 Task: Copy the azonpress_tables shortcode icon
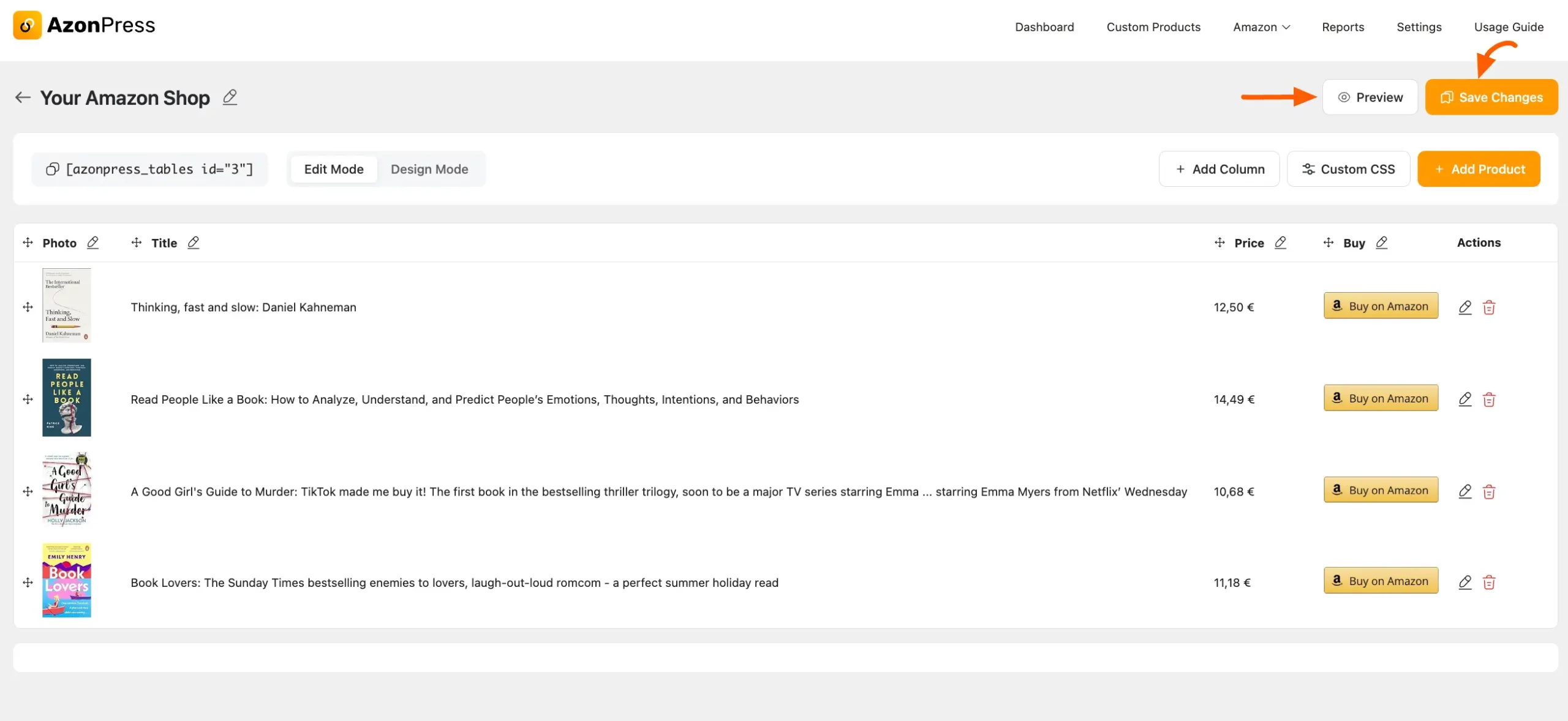pos(53,168)
